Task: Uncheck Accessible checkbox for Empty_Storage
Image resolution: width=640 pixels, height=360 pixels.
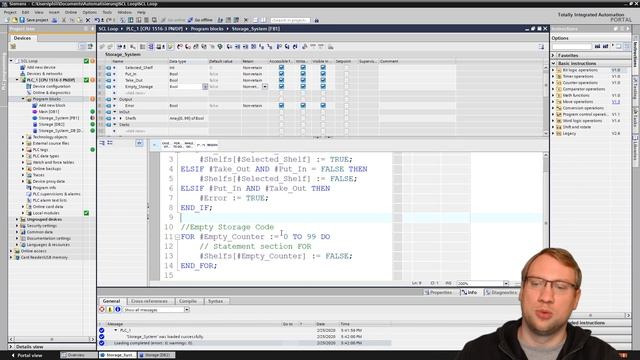Action: (x=281, y=87)
